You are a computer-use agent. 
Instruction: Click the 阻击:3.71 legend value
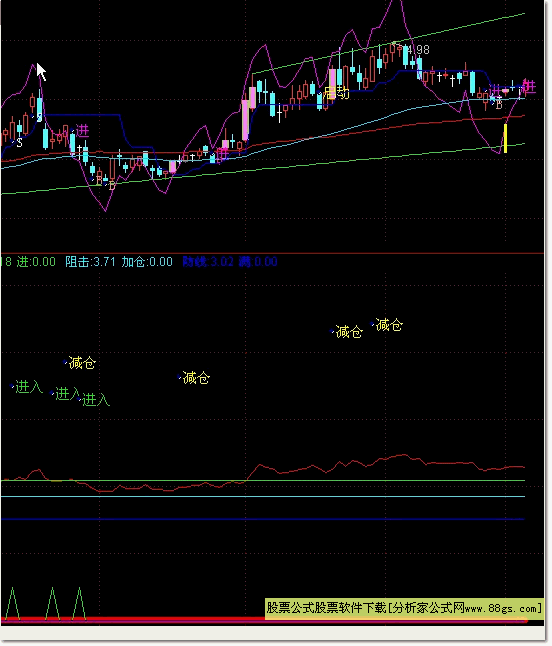[x=90, y=262]
